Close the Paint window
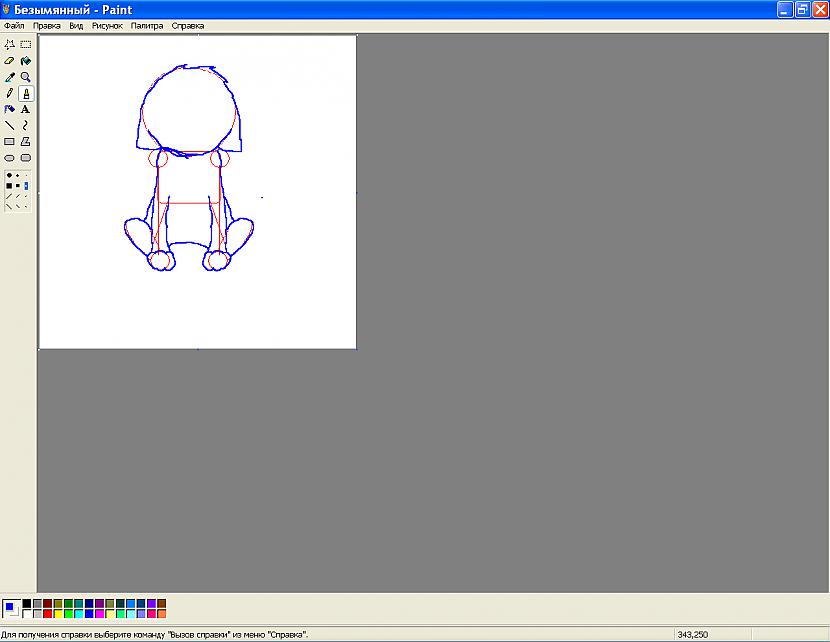This screenshot has height=642, width=830. 820,10
